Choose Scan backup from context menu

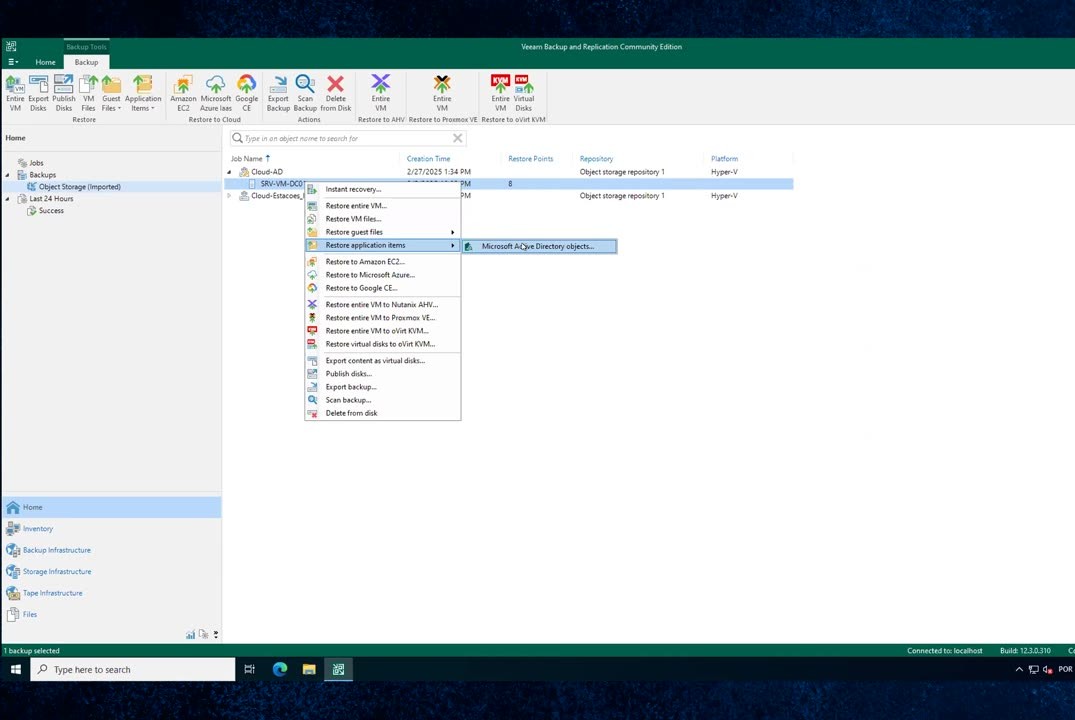383,400
